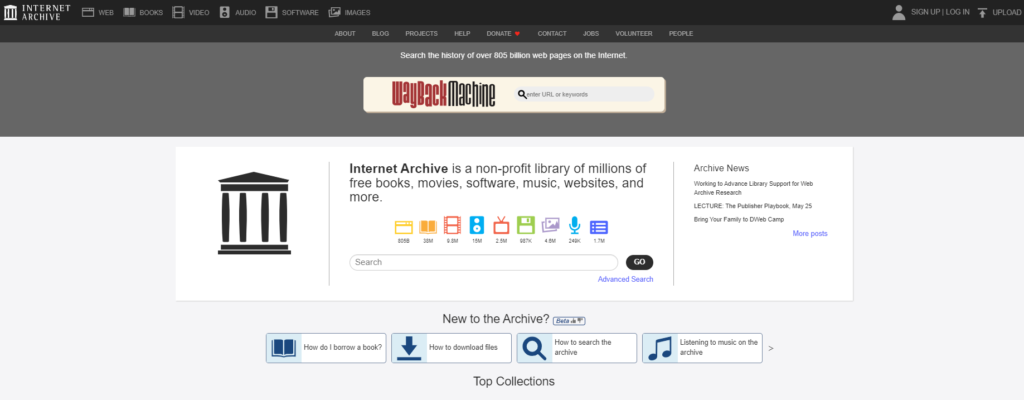Click the blue list icon labeled 1.7M
This screenshot has height=400, width=1024.
[x=599, y=227]
